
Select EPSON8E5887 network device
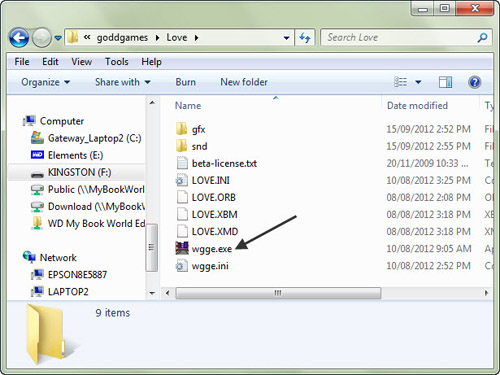click(69, 274)
